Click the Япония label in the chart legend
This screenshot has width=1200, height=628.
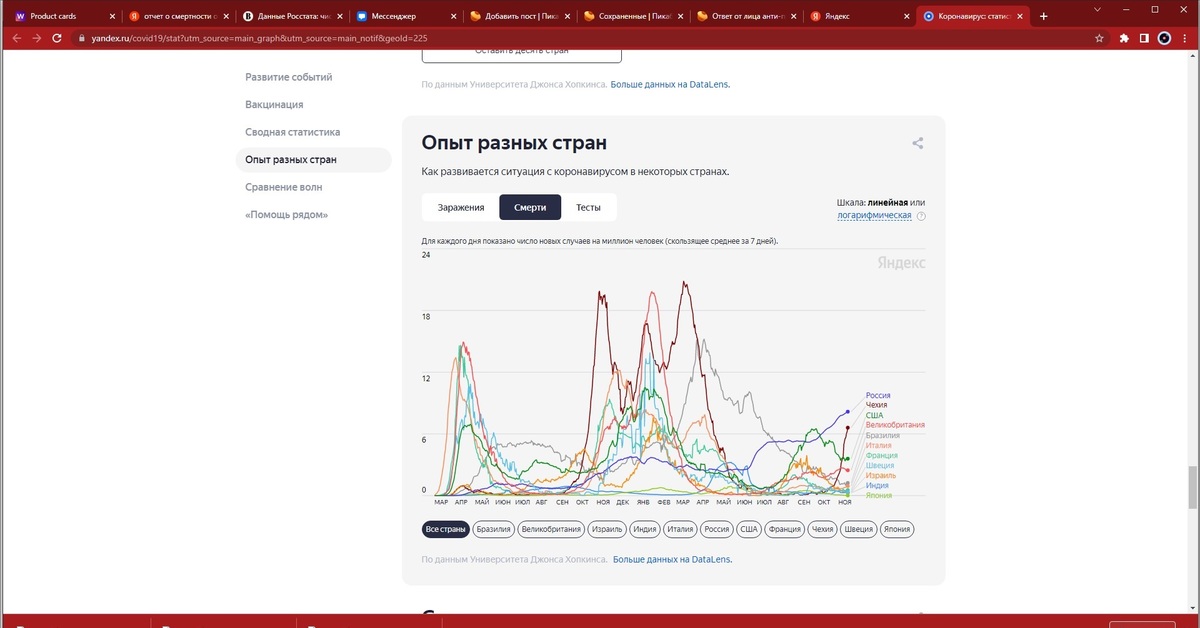879,495
